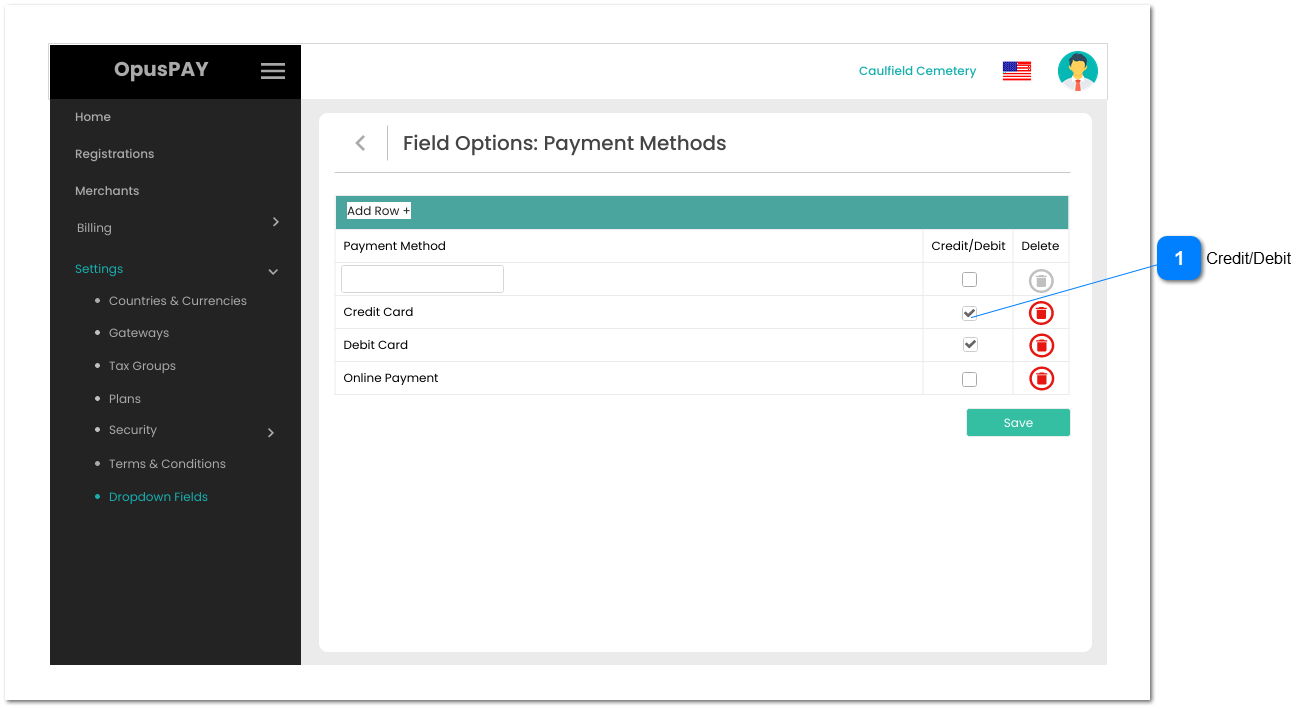Click the empty Payment Method text field

pyautogui.click(x=421, y=278)
